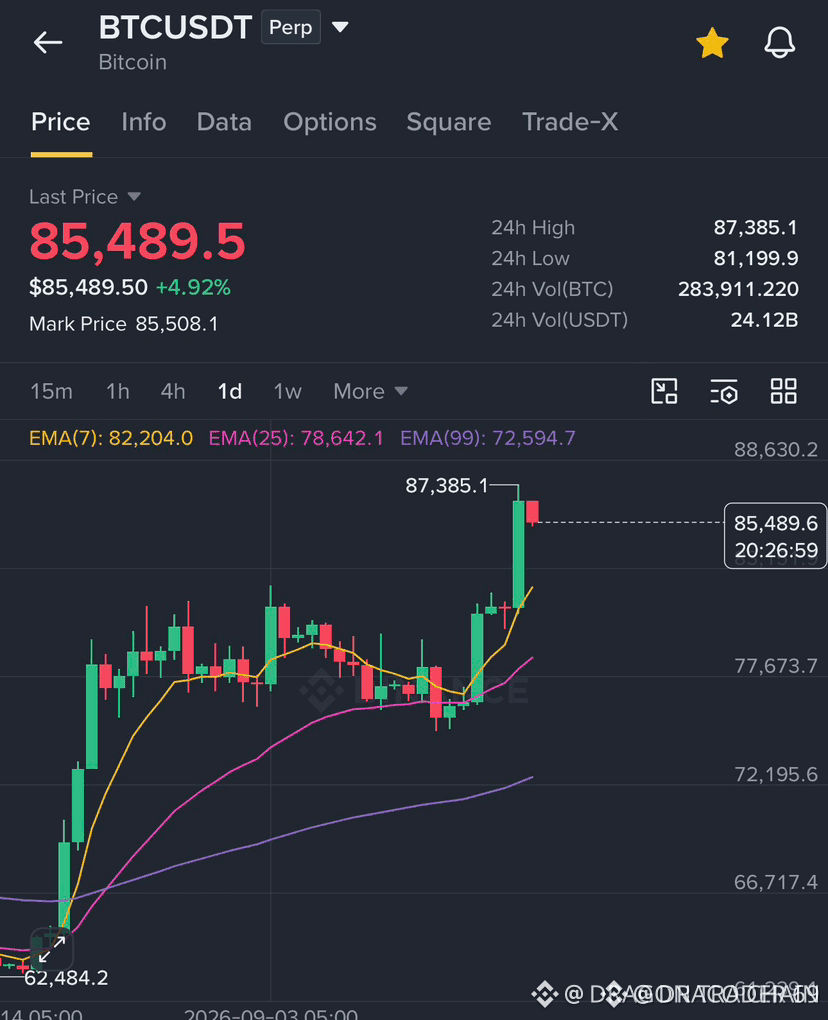Toggle the favorite star for BTCUSDT

coord(712,43)
